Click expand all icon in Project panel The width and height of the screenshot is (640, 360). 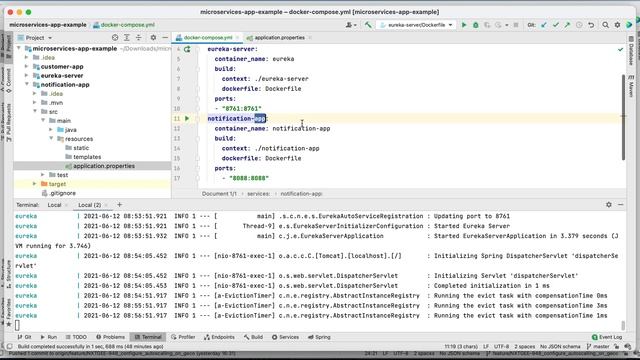(127, 38)
